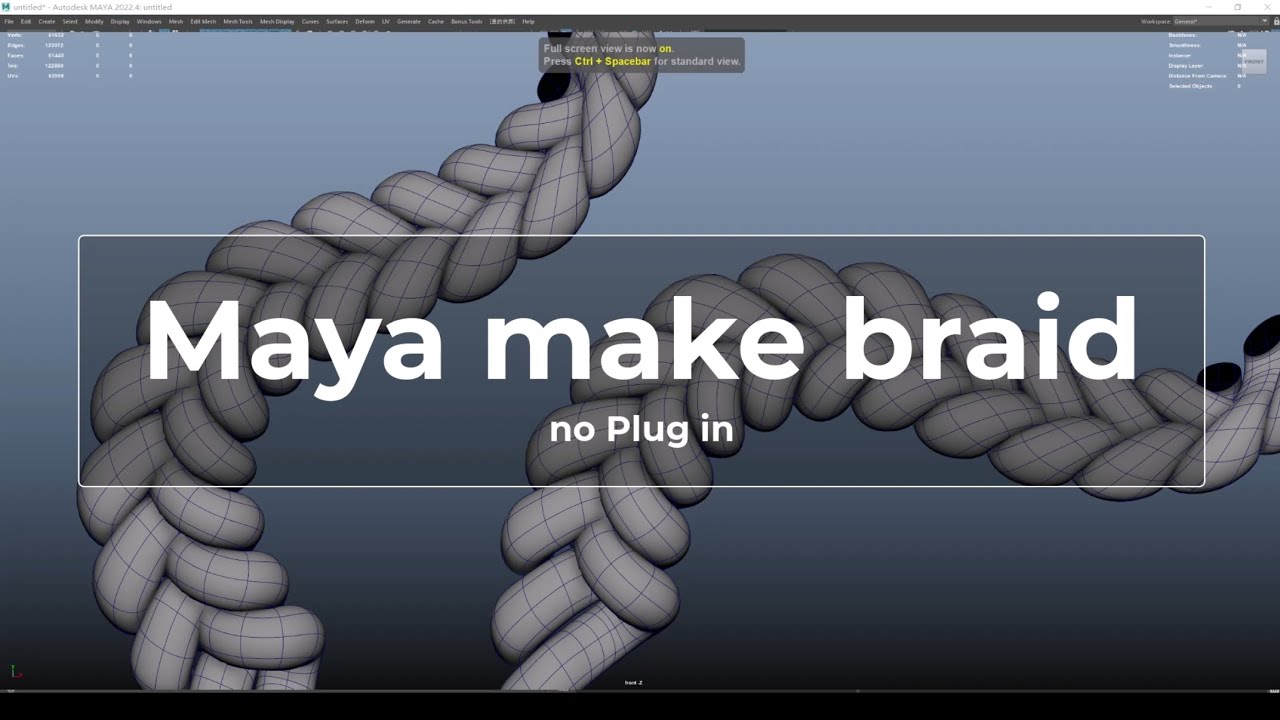This screenshot has width=1280, height=720.
Task: Click the 'Distance From Camera:' HUD label
Action: point(1198,75)
